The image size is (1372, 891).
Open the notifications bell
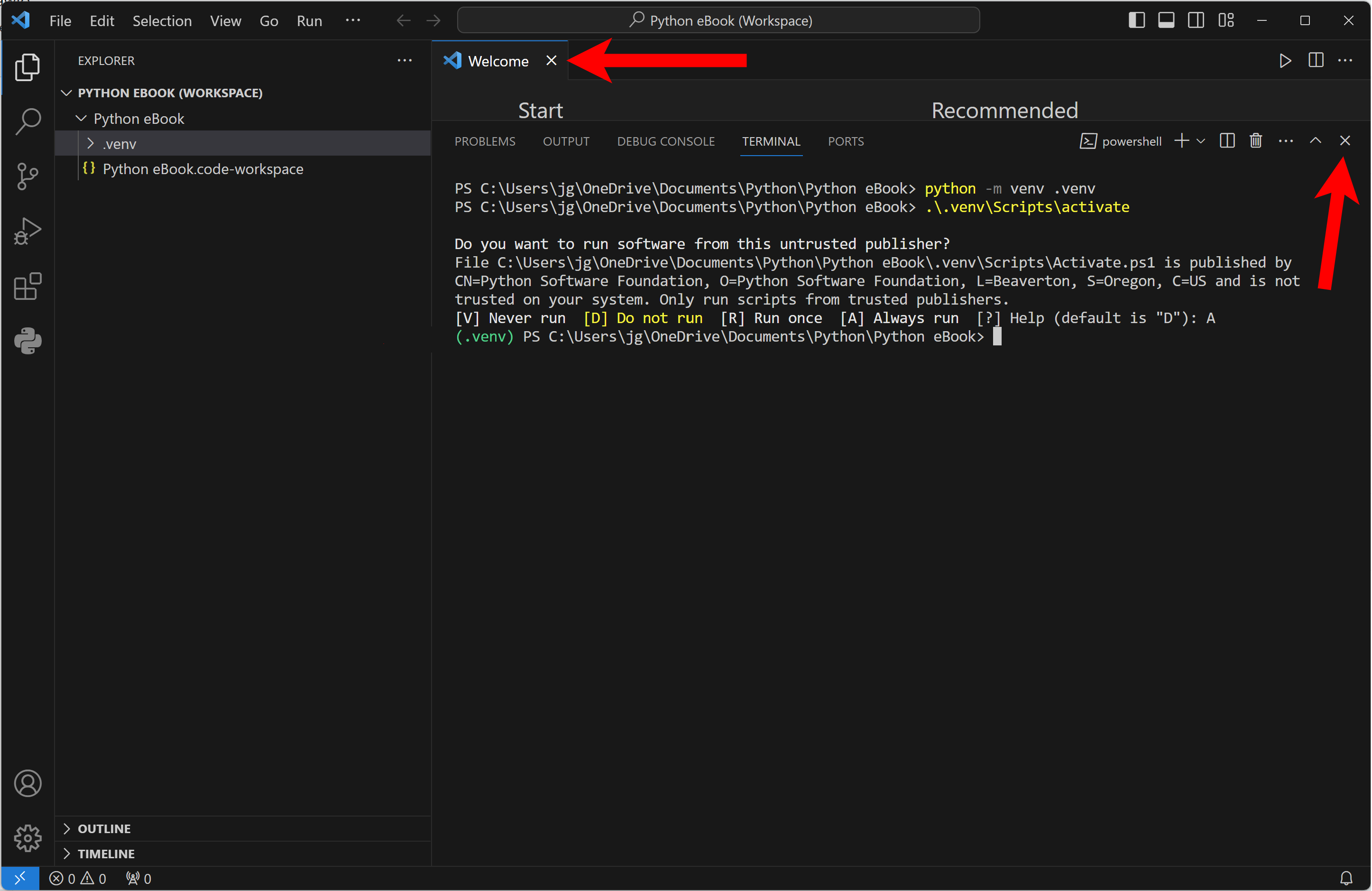(x=1346, y=878)
